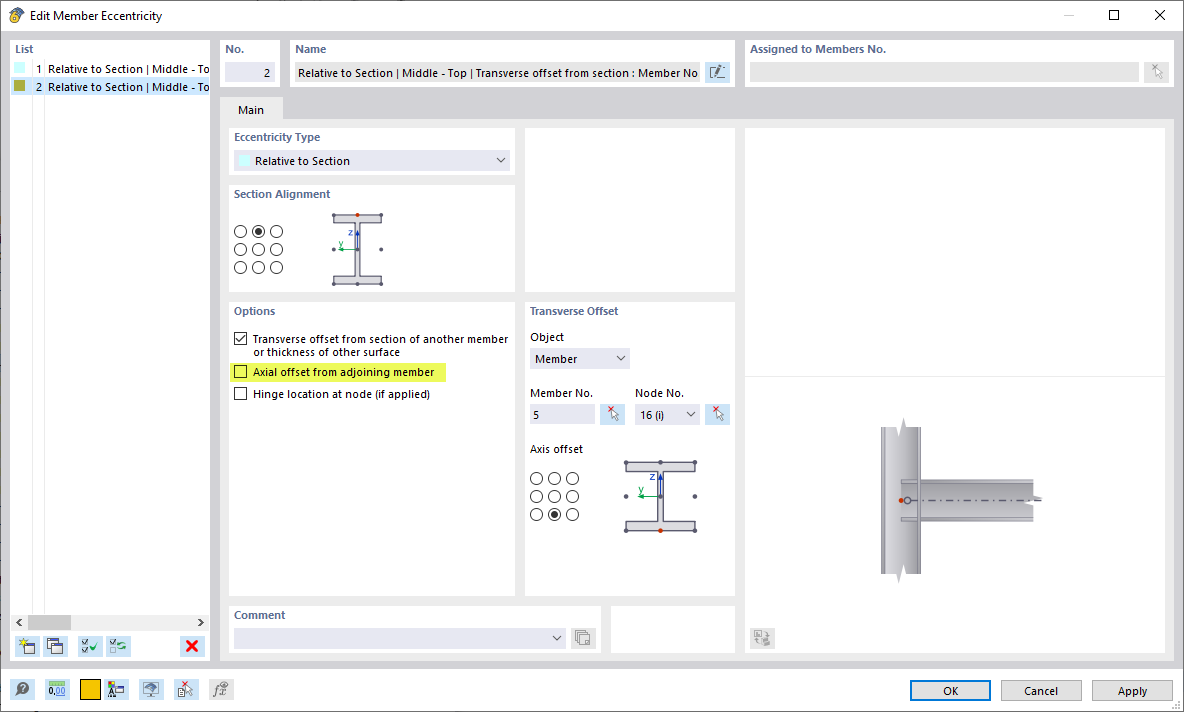Click olive color swatch of list item 2

[x=20, y=86]
